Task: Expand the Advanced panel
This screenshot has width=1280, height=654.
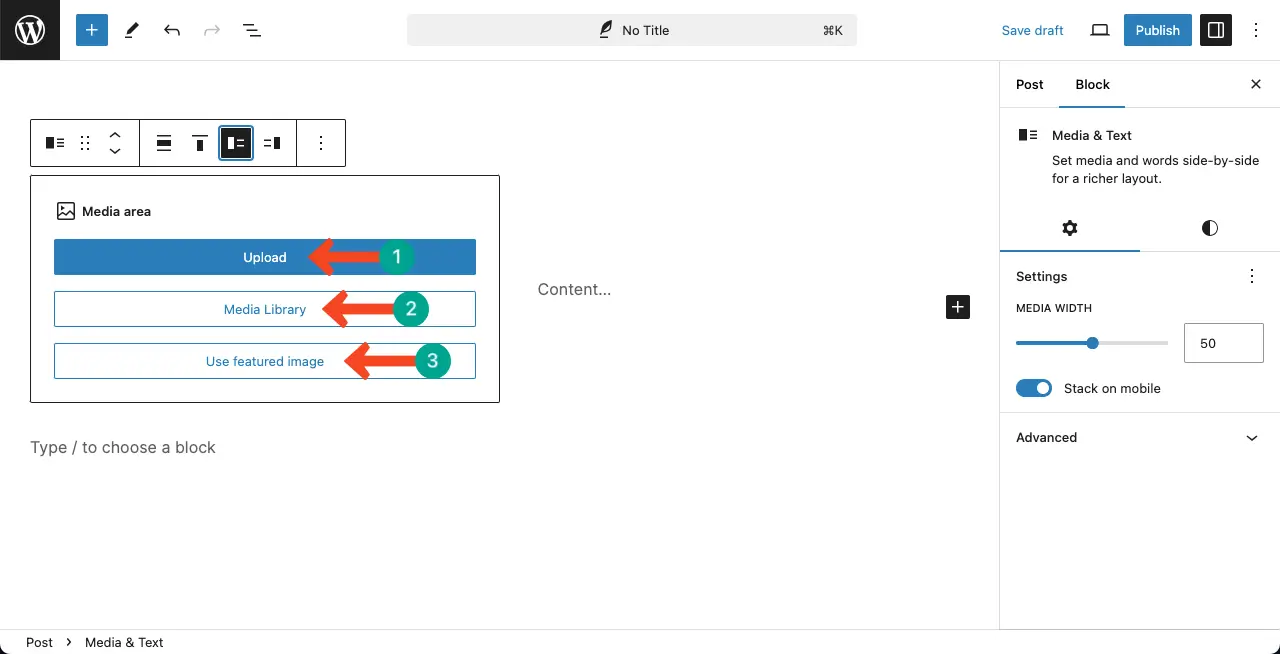Action: coord(1139,438)
